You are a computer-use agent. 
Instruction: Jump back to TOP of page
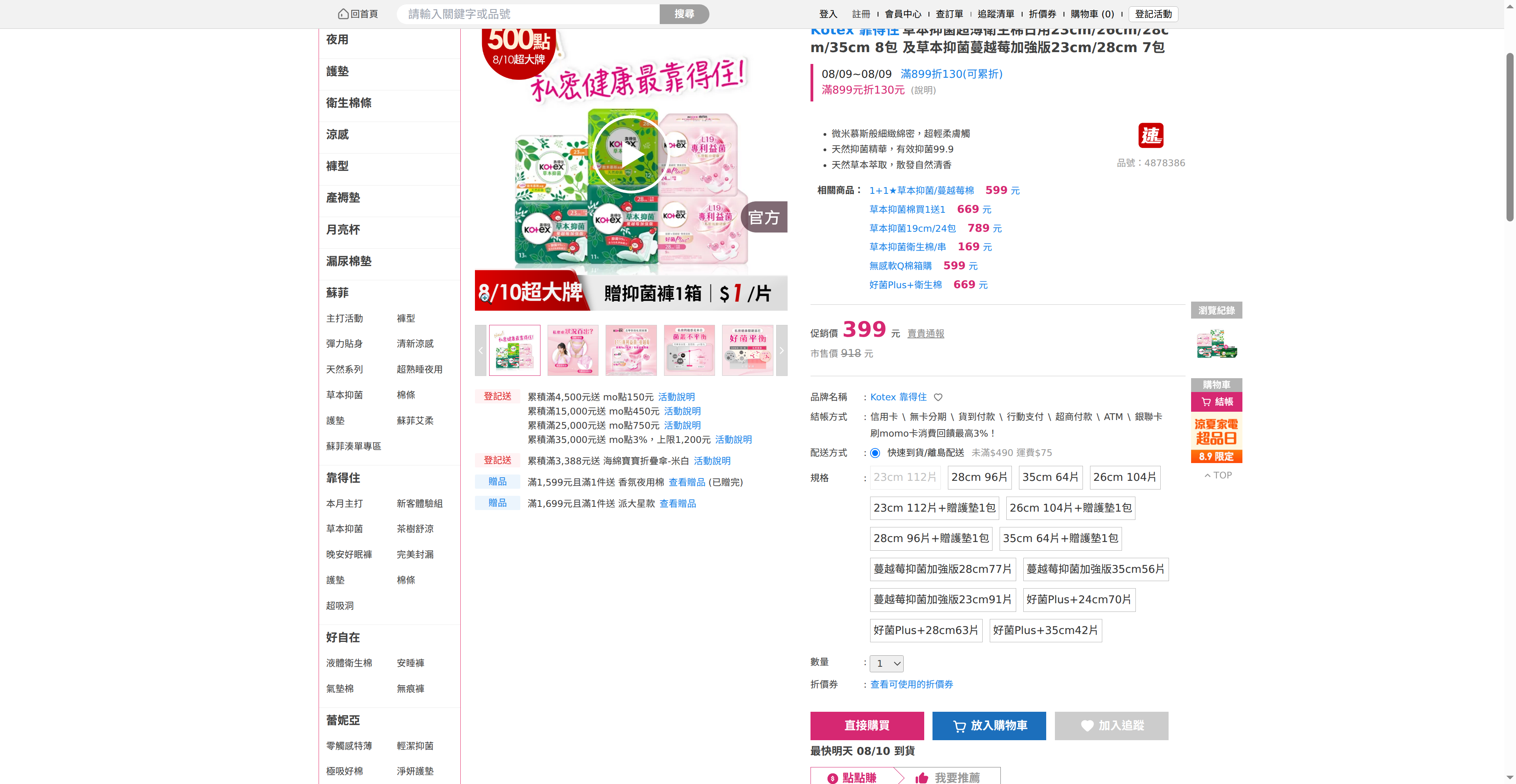[x=1217, y=476]
